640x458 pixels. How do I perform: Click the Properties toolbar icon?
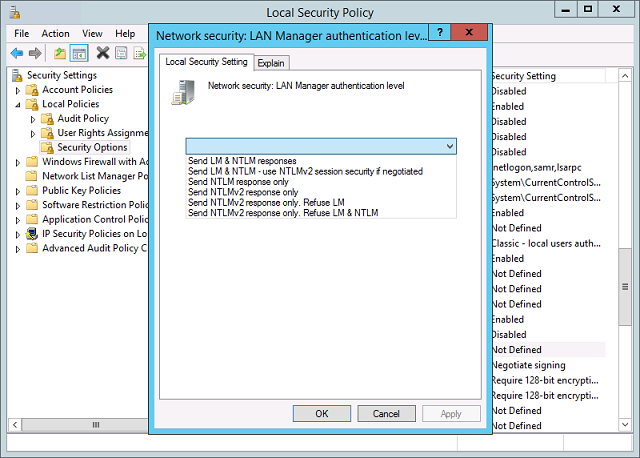pos(120,52)
